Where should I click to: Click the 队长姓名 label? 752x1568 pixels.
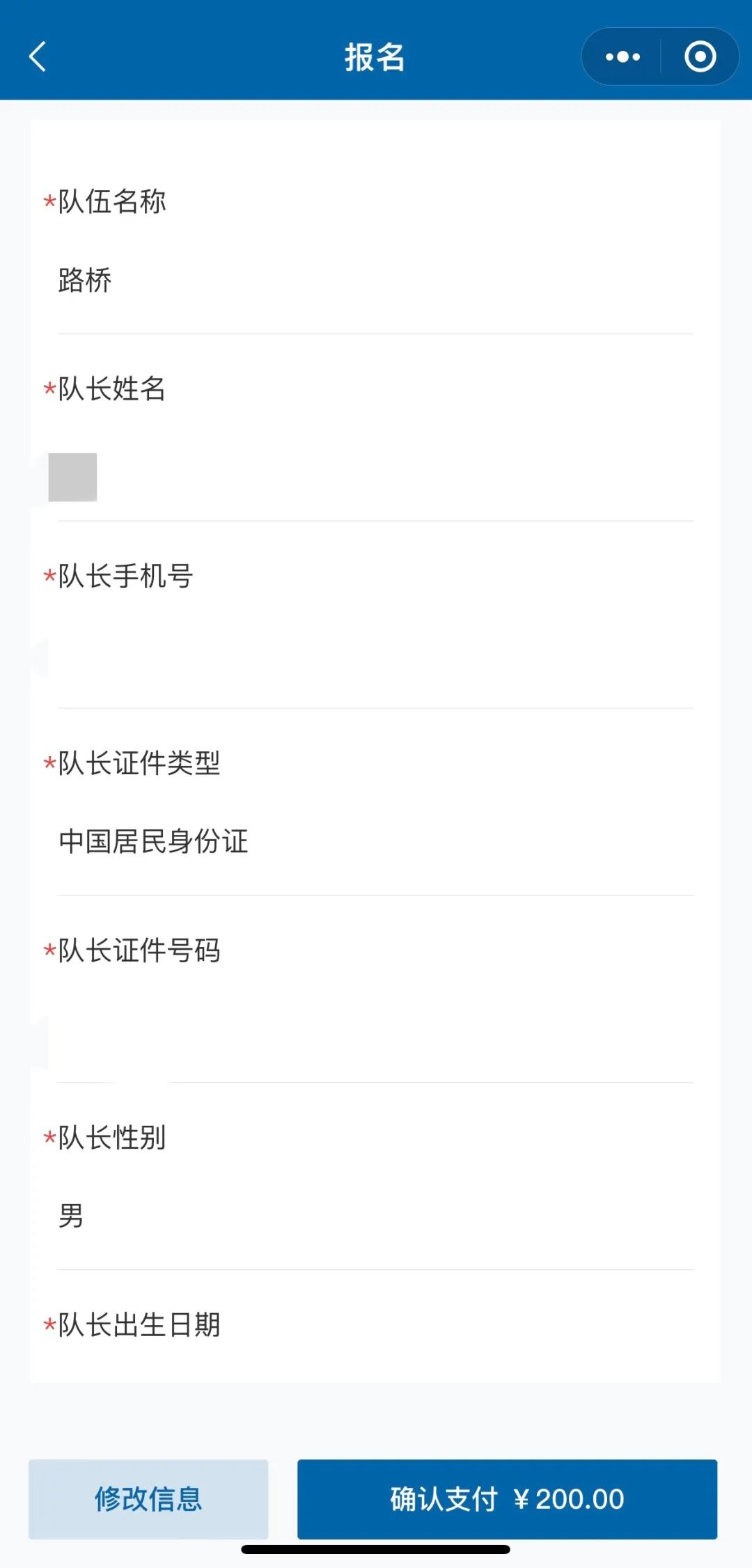click(111, 389)
